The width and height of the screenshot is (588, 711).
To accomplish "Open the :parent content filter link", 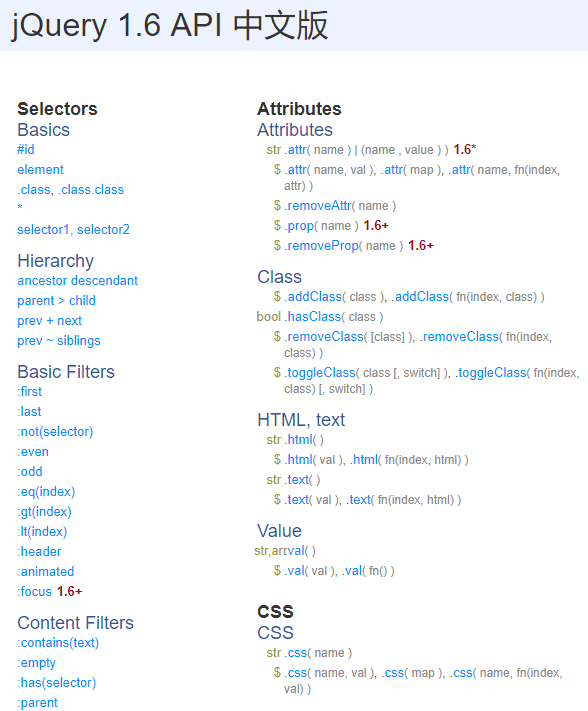I will click(x=37, y=702).
